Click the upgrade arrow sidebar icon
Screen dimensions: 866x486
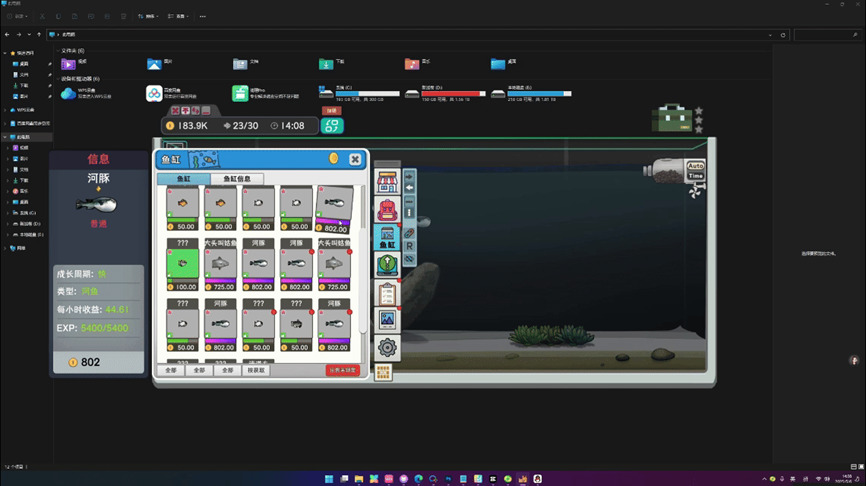[387, 264]
